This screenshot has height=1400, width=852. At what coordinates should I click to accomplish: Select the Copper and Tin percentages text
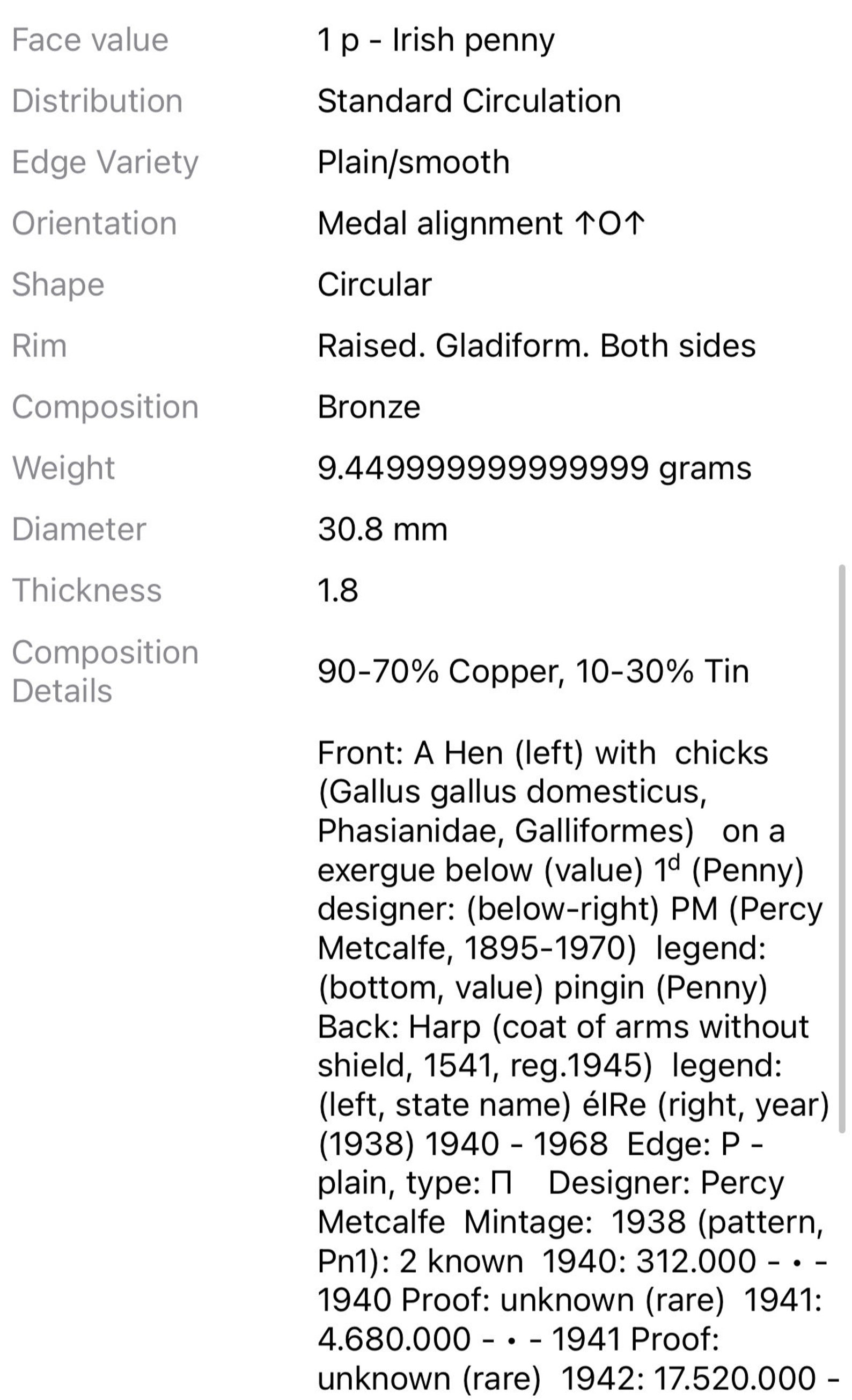click(533, 672)
